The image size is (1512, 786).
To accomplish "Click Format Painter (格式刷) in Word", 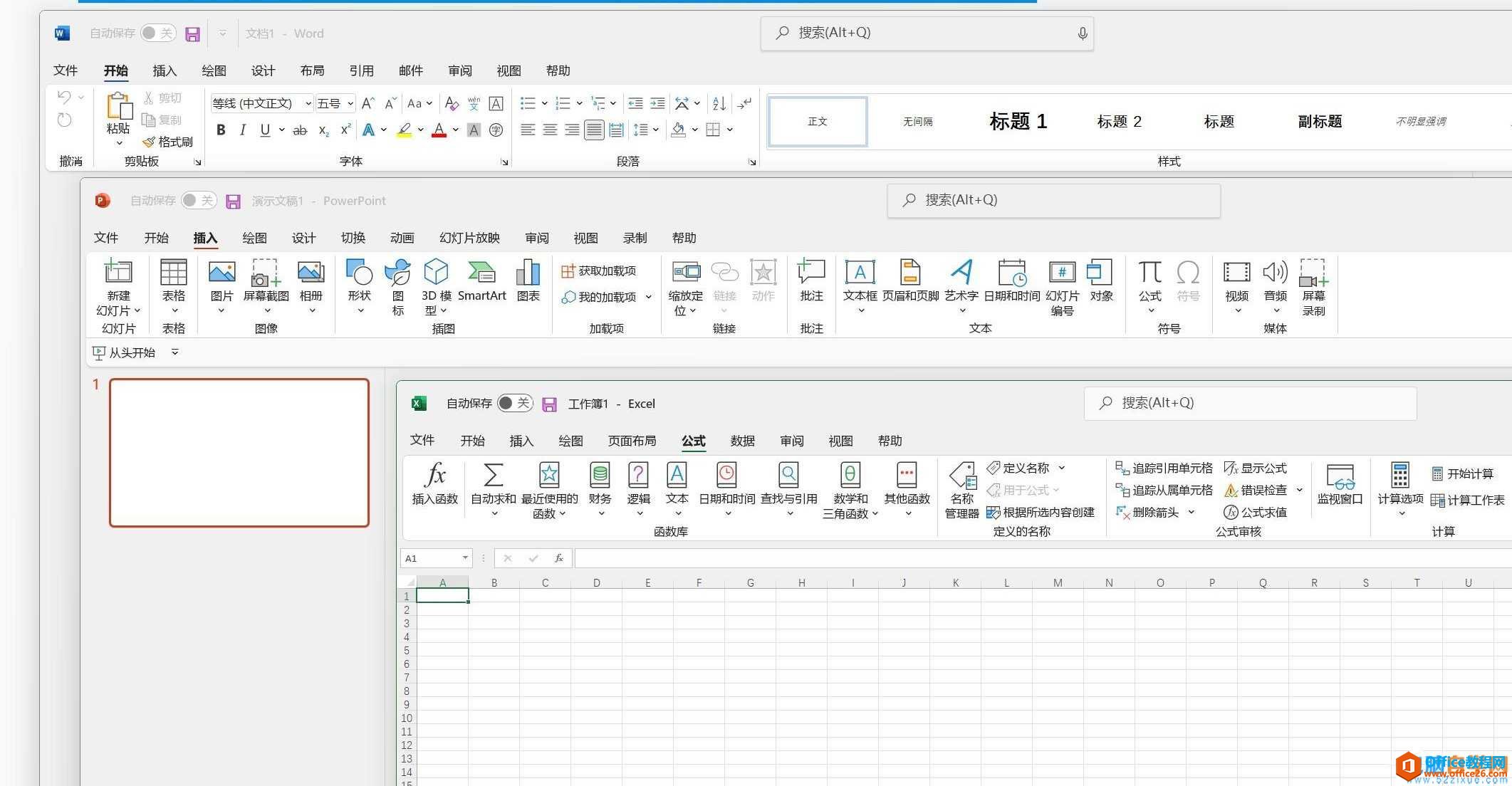I will [167, 142].
